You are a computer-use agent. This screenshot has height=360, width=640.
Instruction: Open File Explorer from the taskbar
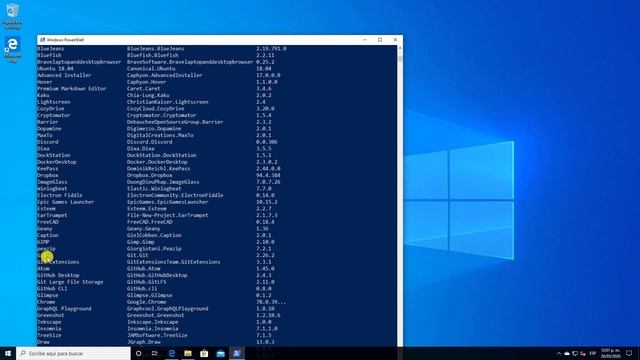point(188,353)
